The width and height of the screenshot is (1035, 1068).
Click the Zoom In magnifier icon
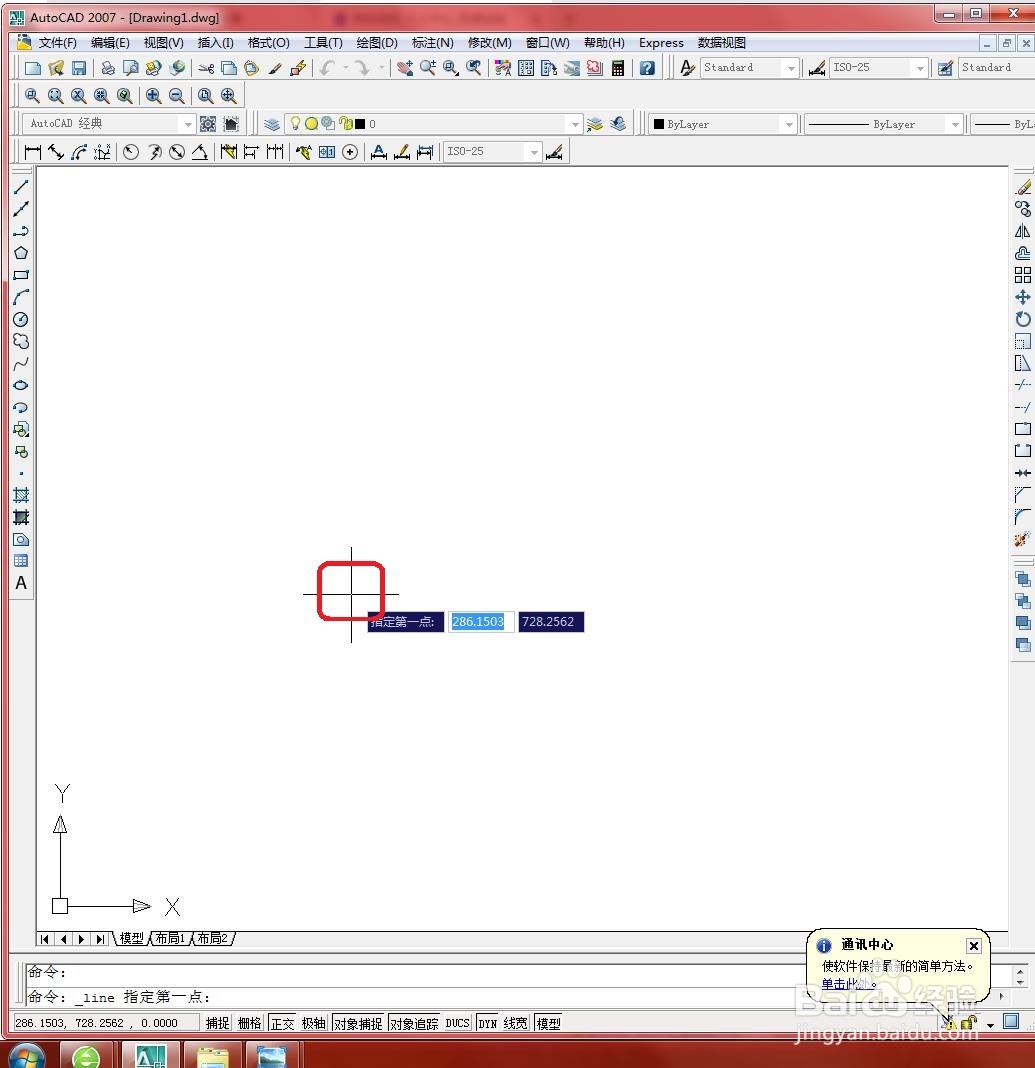click(x=153, y=96)
